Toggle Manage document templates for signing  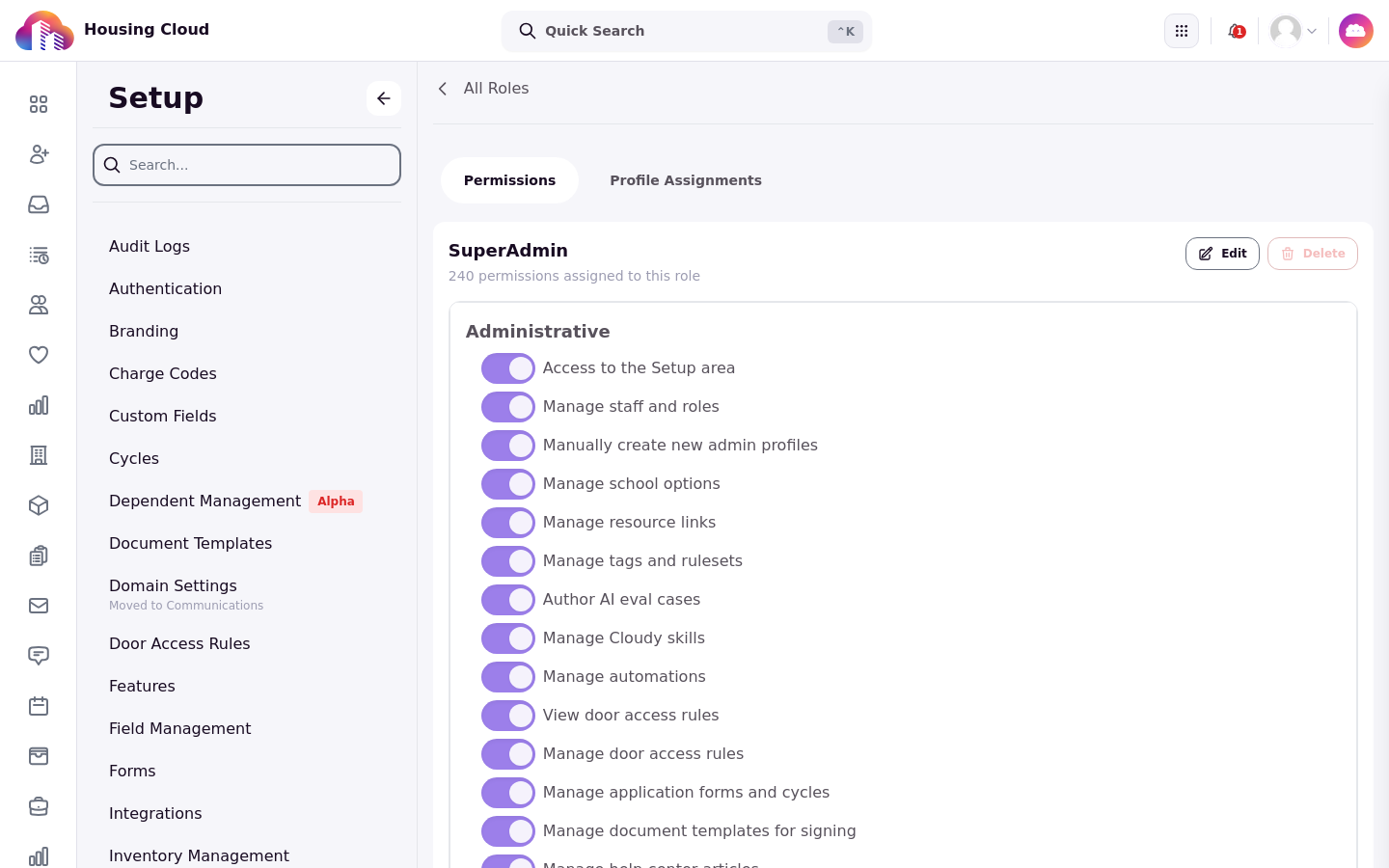pos(508,831)
